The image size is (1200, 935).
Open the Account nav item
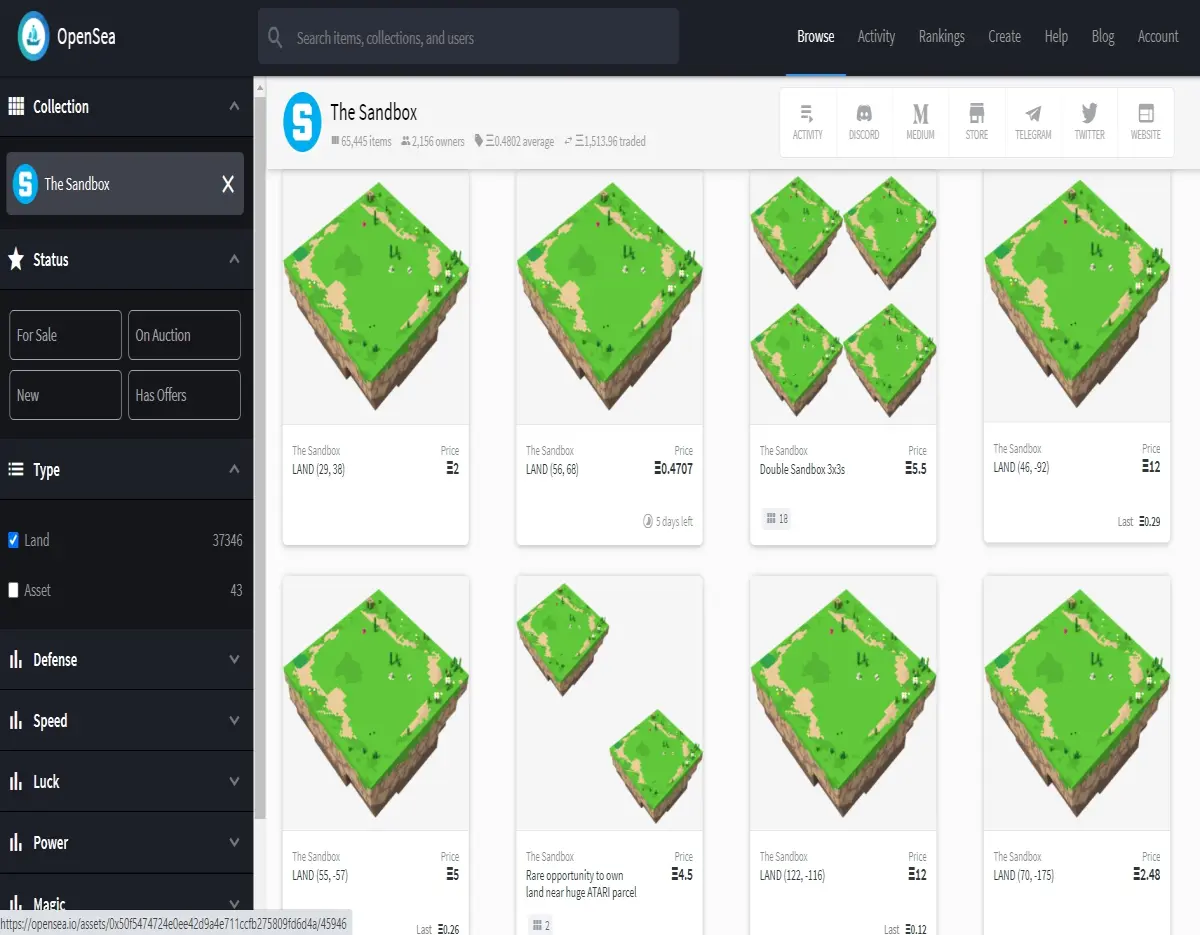pyautogui.click(x=1158, y=37)
